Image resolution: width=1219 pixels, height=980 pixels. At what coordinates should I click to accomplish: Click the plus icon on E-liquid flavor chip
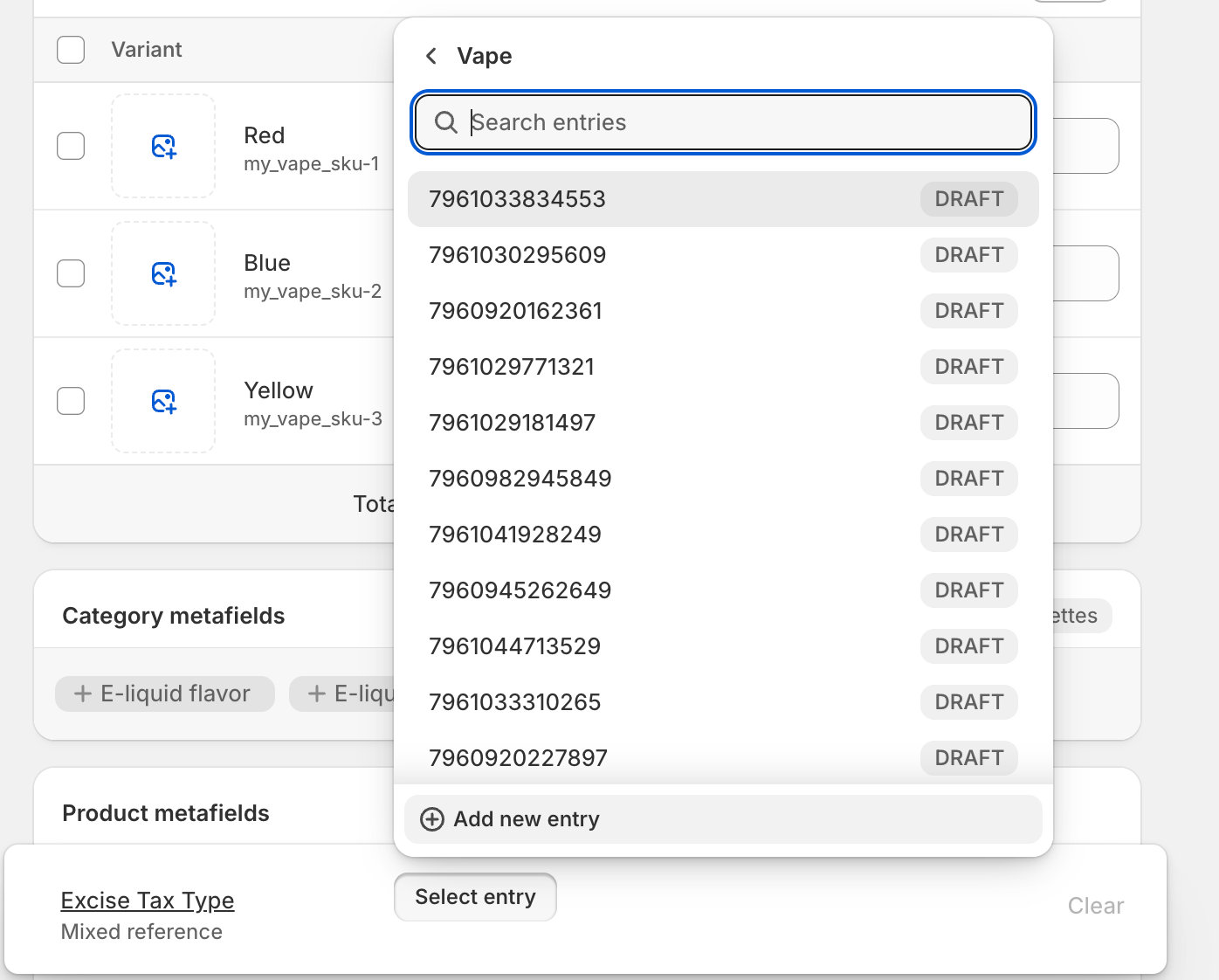coord(83,694)
